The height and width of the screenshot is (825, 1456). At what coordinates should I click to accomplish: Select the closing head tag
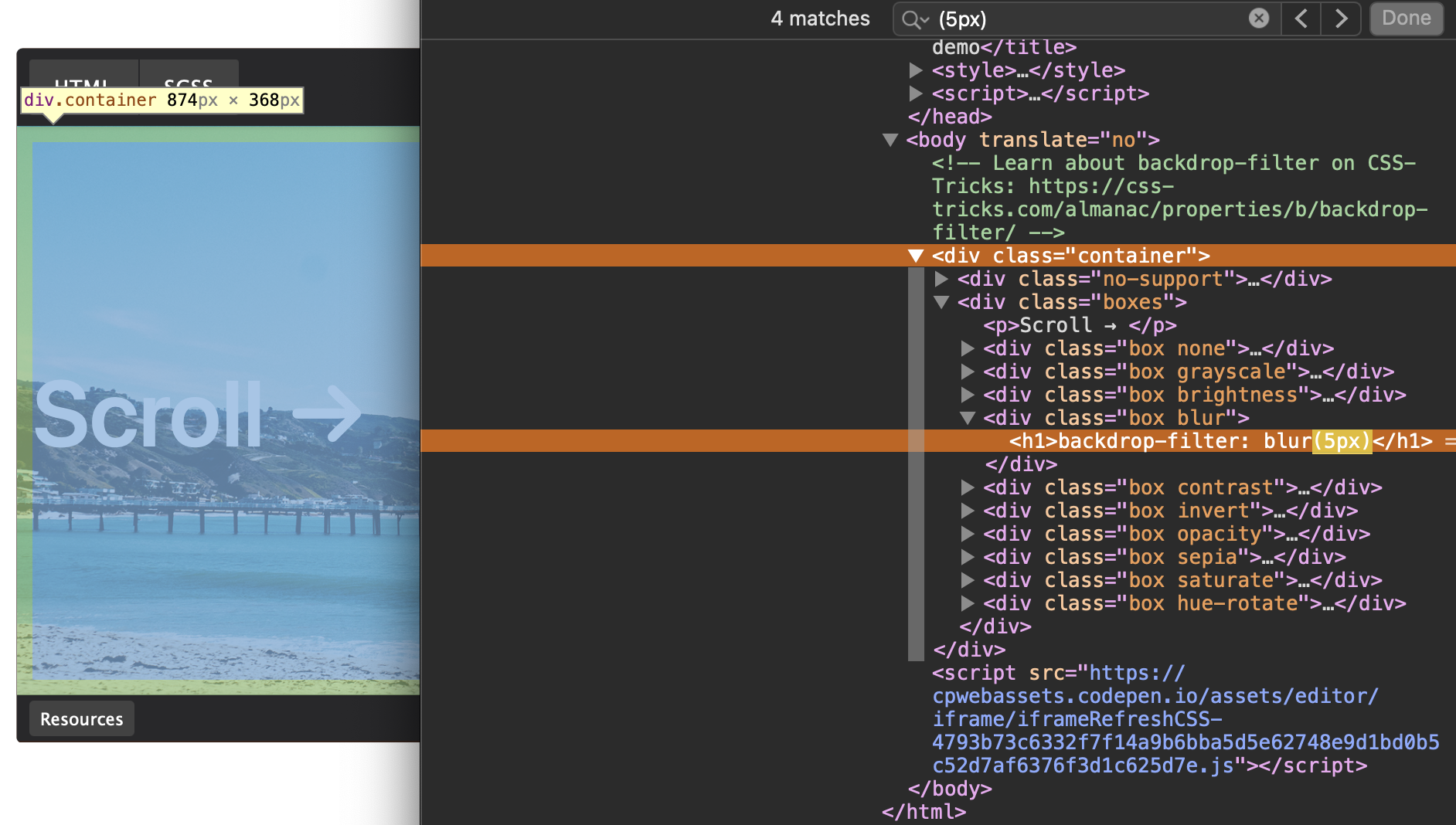950,117
